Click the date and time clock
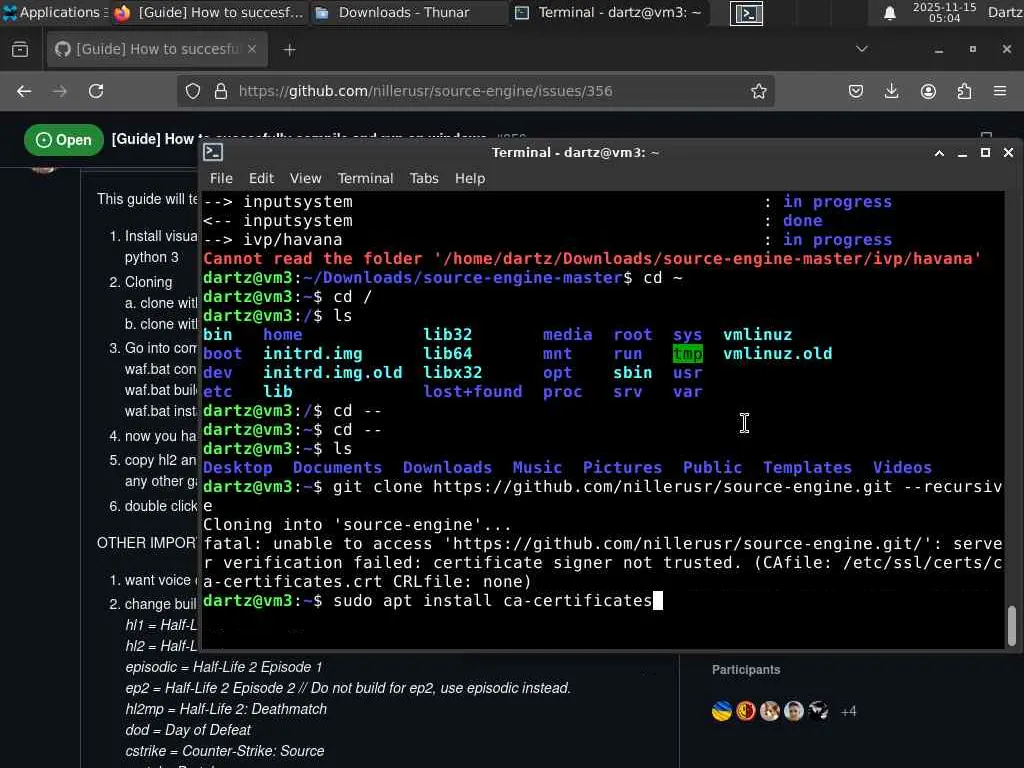 click(944, 12)
